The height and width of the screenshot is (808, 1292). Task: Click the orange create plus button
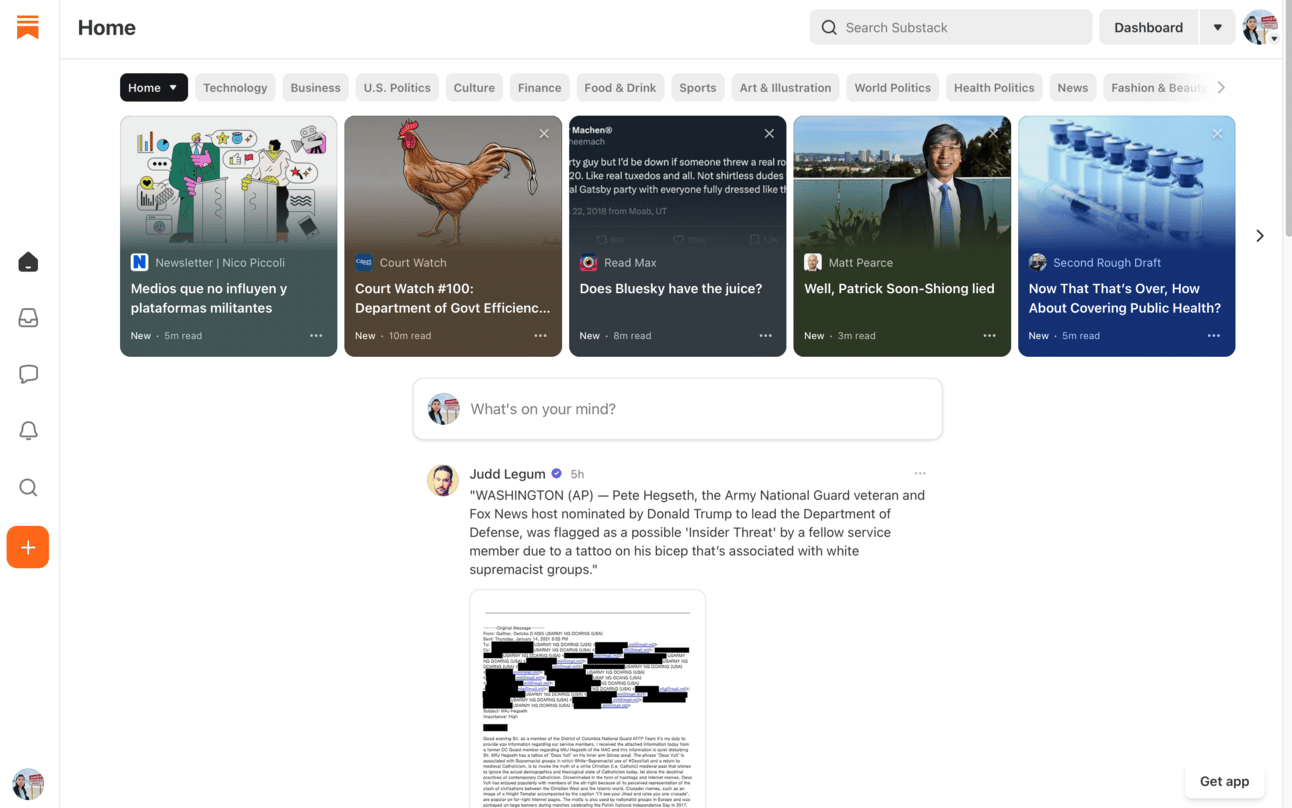28,547
